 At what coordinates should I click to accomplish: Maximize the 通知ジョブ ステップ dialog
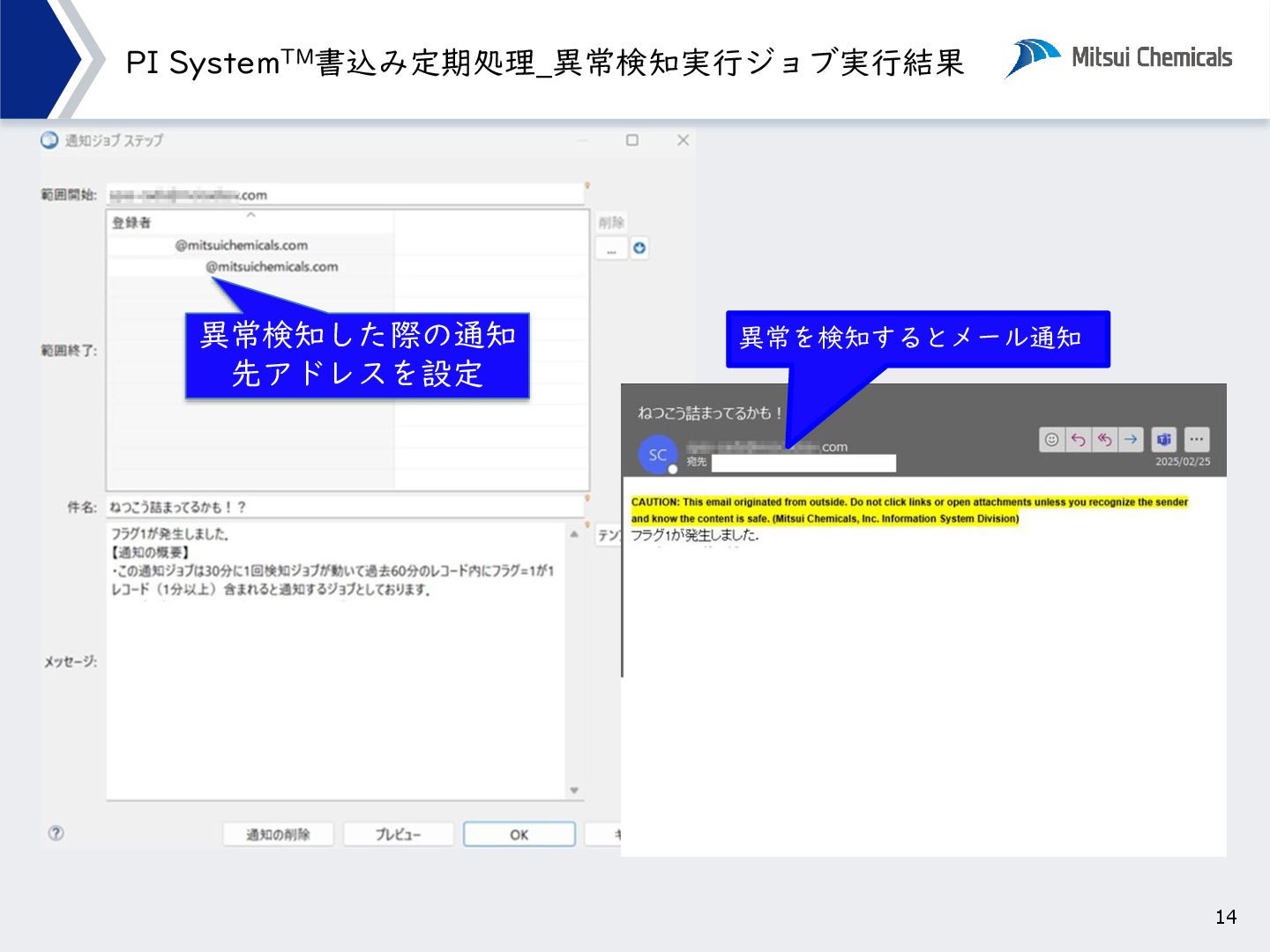coord(632,140)
